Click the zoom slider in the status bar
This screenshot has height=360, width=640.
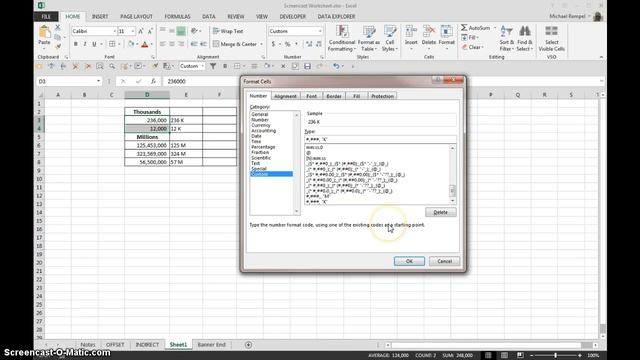click(x=556, y=356)
